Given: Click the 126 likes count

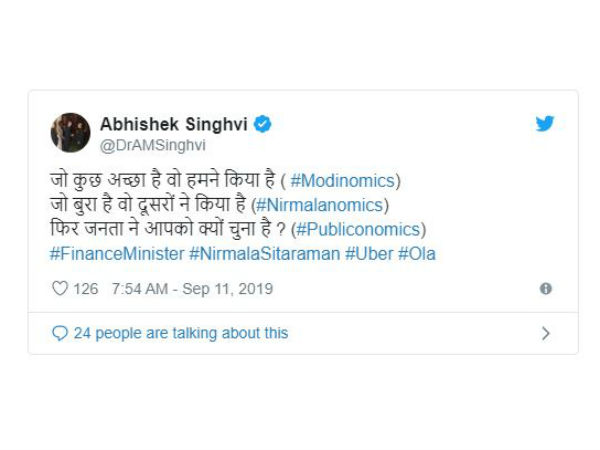Looking at the screenshot, I should click(85, 289).
